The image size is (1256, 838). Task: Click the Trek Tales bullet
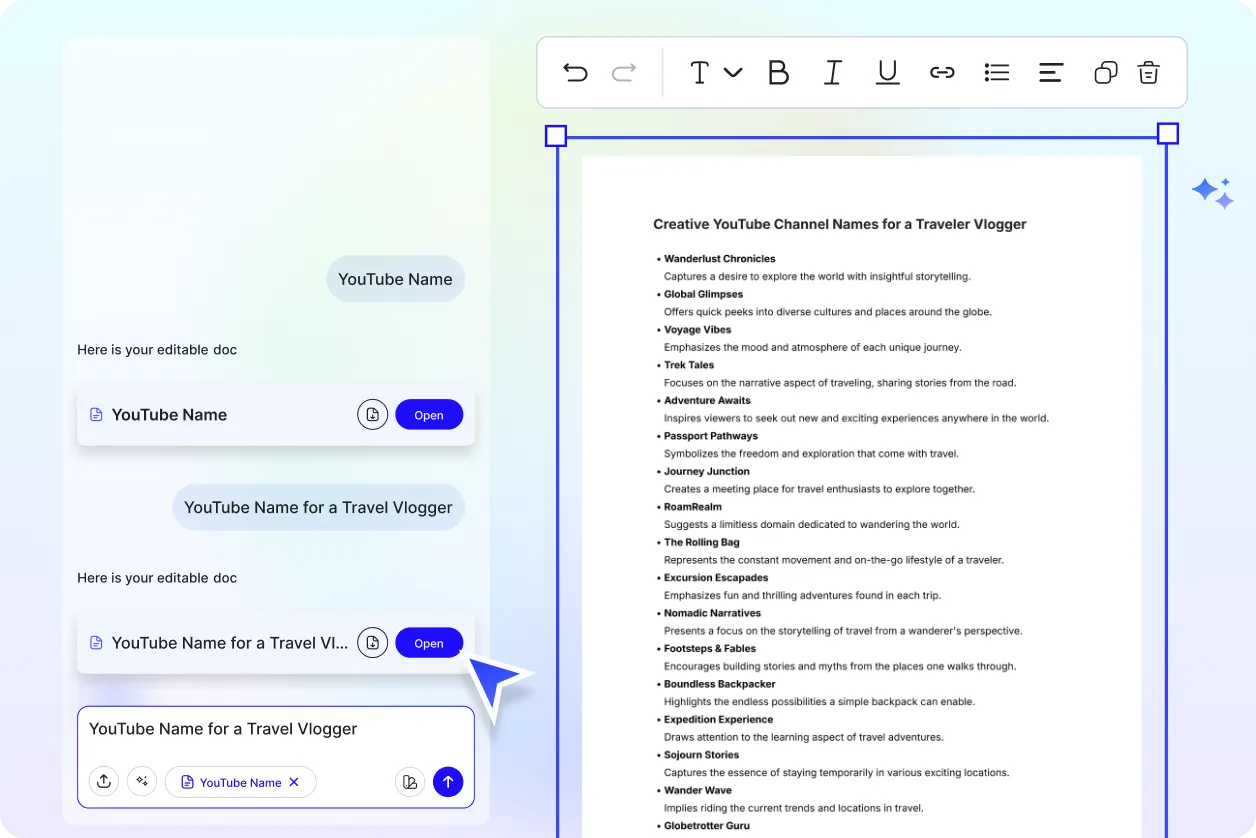pyautogui.click(x=690, y=365)
